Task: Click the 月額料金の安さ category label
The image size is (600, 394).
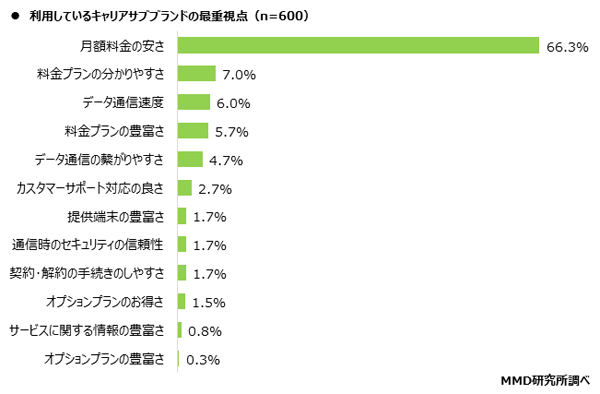Action: coord(122,46)
